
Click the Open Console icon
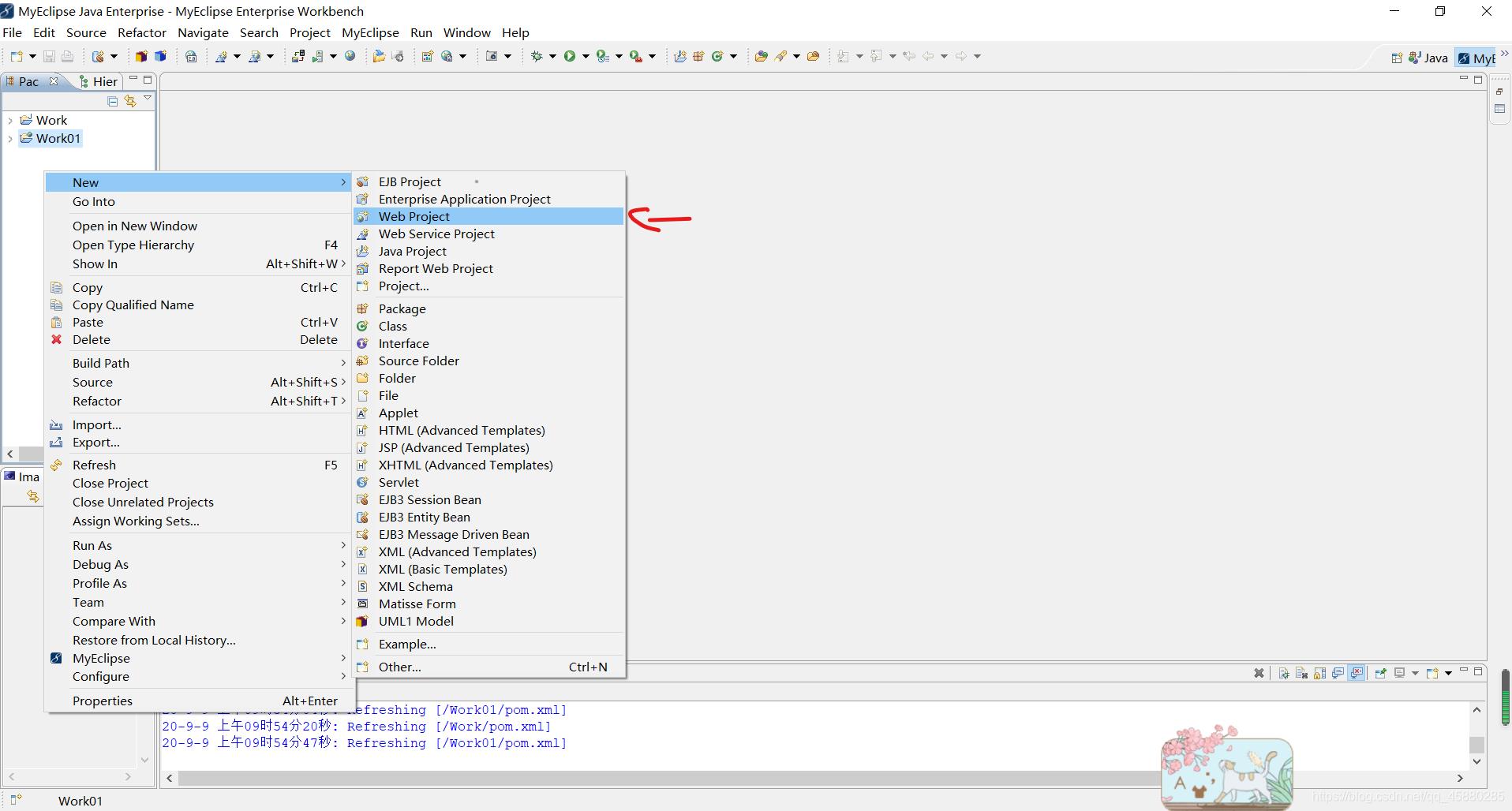1432,673
